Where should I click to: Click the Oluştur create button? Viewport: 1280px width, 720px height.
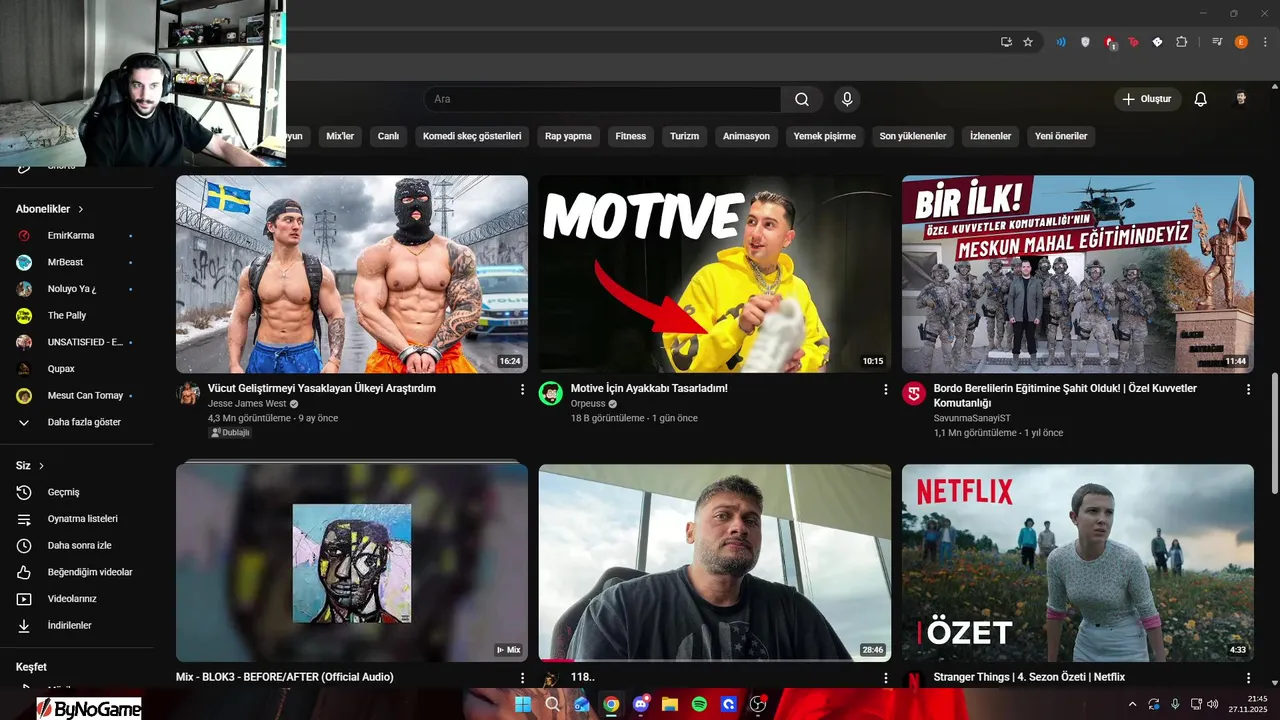[1147, 99]
